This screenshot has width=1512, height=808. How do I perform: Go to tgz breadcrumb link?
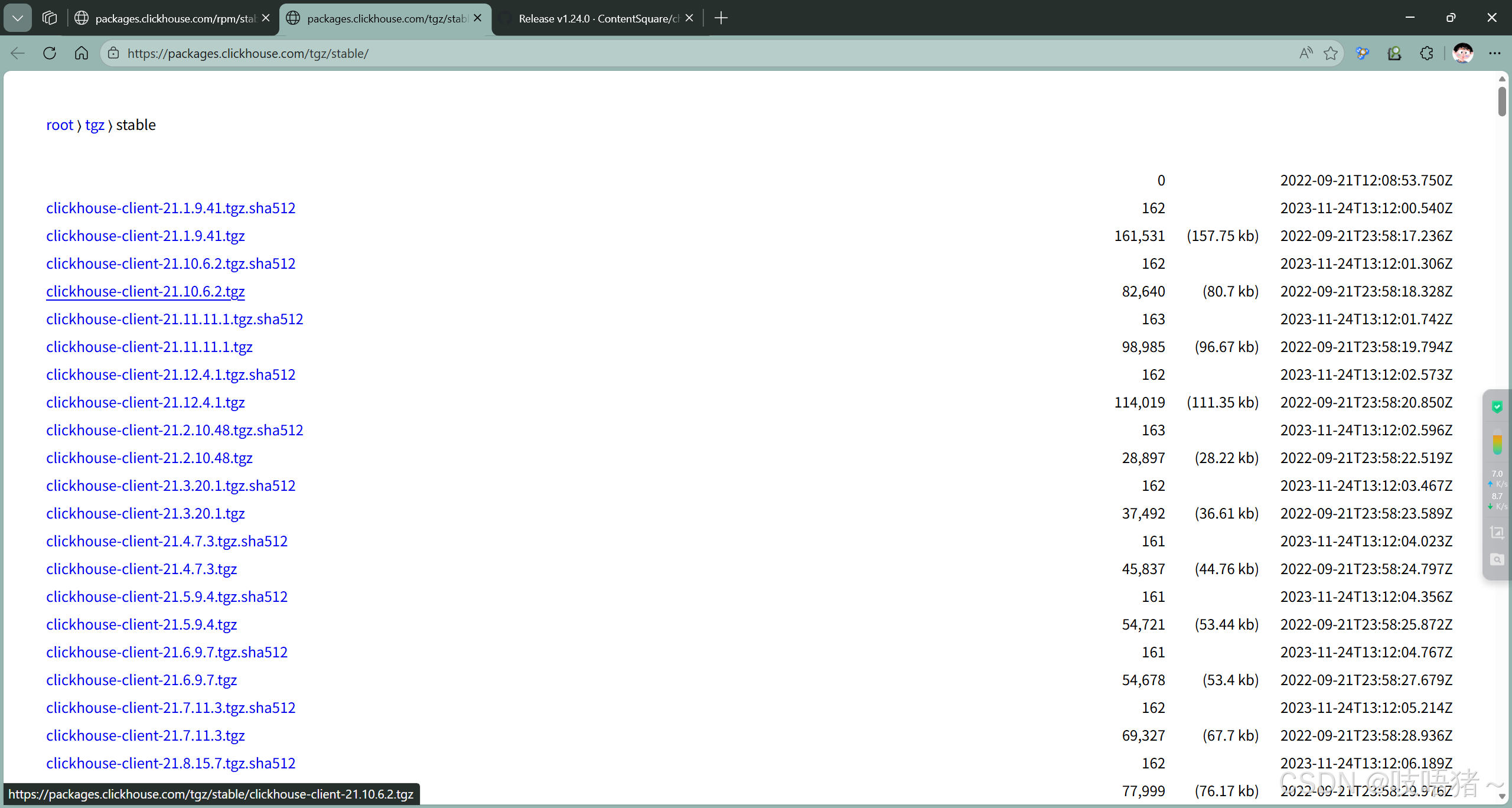(94, 125)
